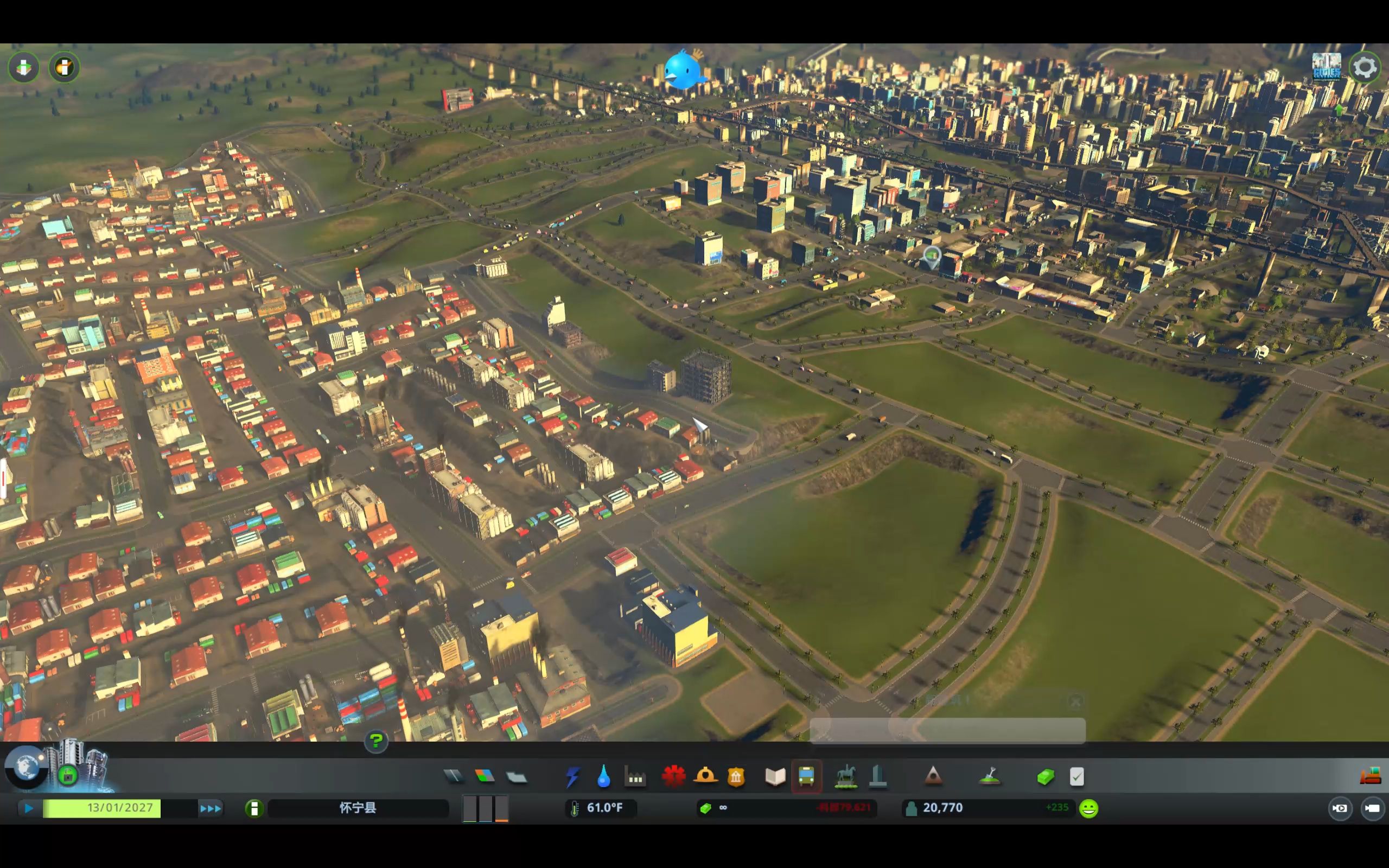Open the Zoning tool

tap(485, 777)
